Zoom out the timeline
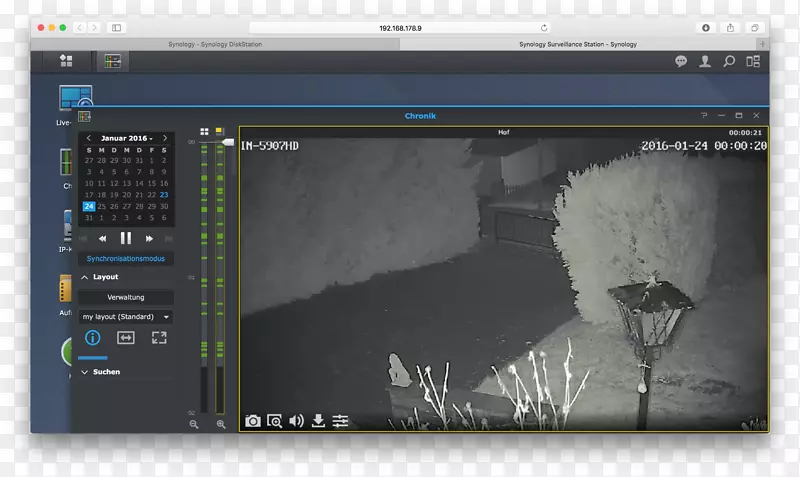800x477 pixels. (x=194, y=424)
